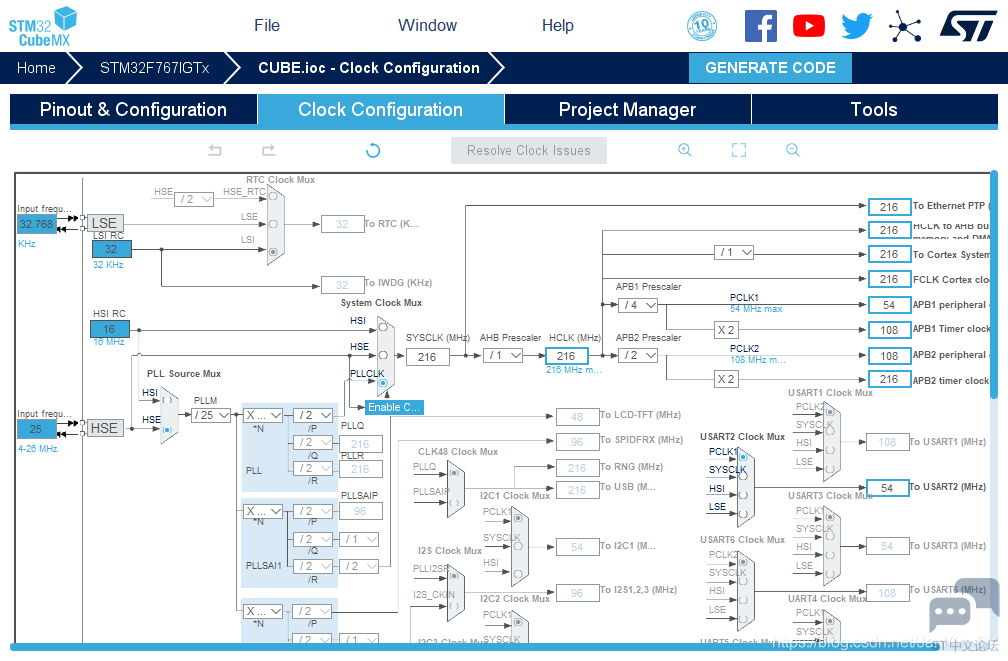Image resolution: width=1008 pixels, height=661 pixels.
Task: Click the LSI RC 32 value box
Action: pyautogui.click(x=111, y=249)
